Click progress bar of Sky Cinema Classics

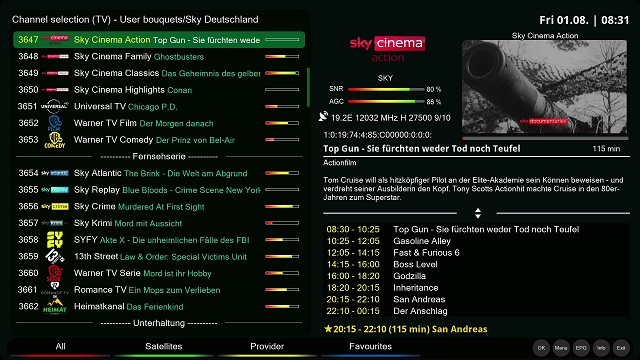(282, 73)
